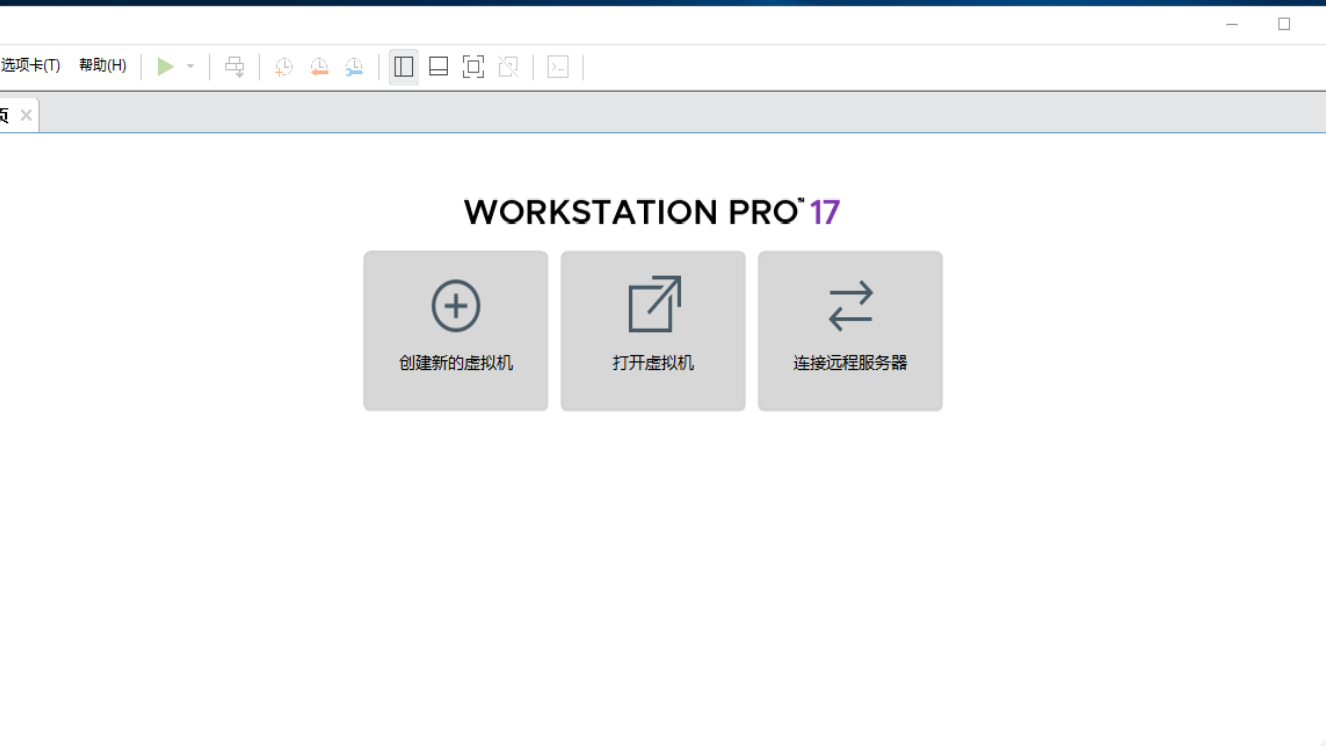Select 打开虚拟机 to open a VM
Image resolution: width=1326 pixels, height=746 pixels.
(653, 363)
